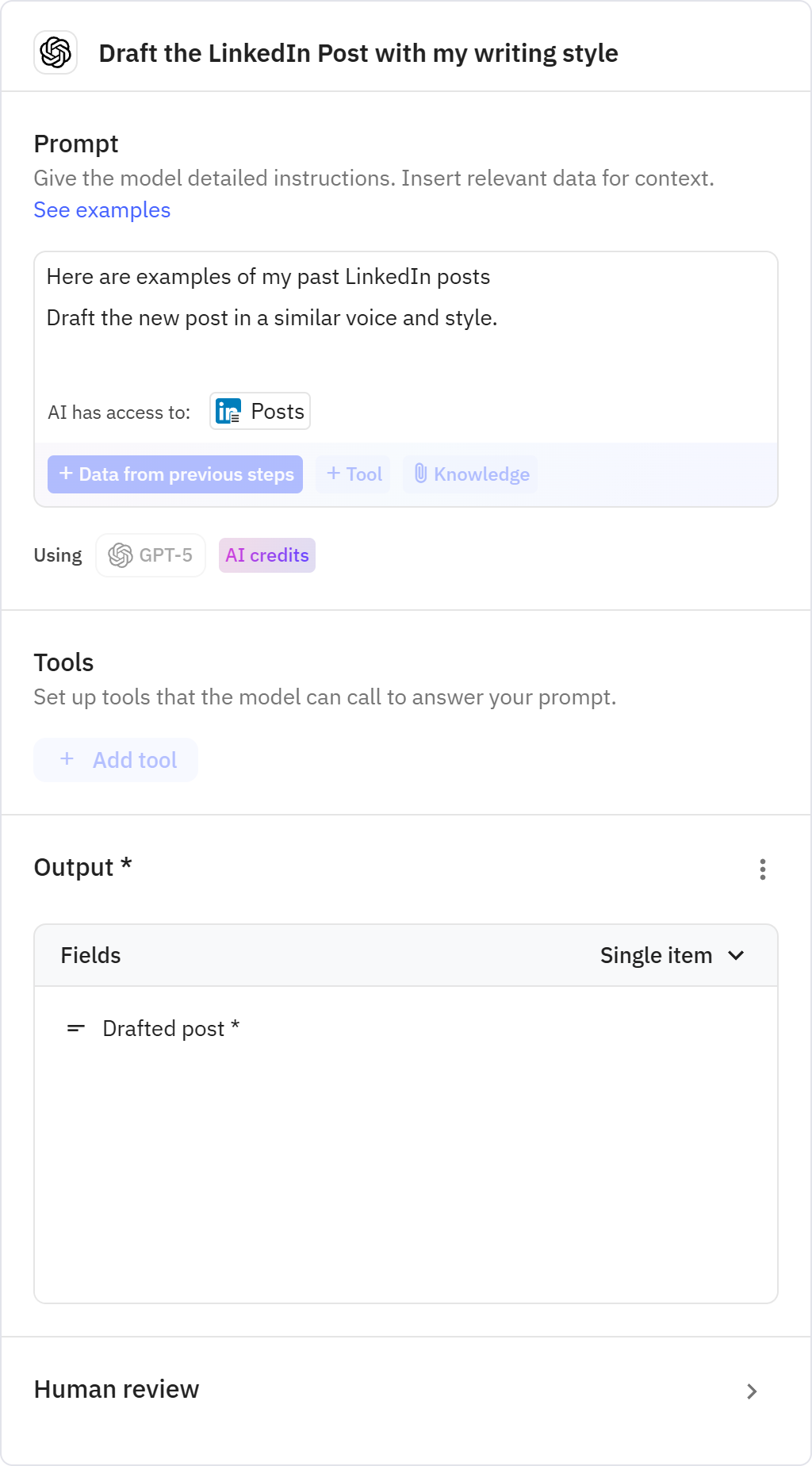812x1466 pixels.
Task: Select the GPT-5 model selector
Action: [x=151, y=555]
